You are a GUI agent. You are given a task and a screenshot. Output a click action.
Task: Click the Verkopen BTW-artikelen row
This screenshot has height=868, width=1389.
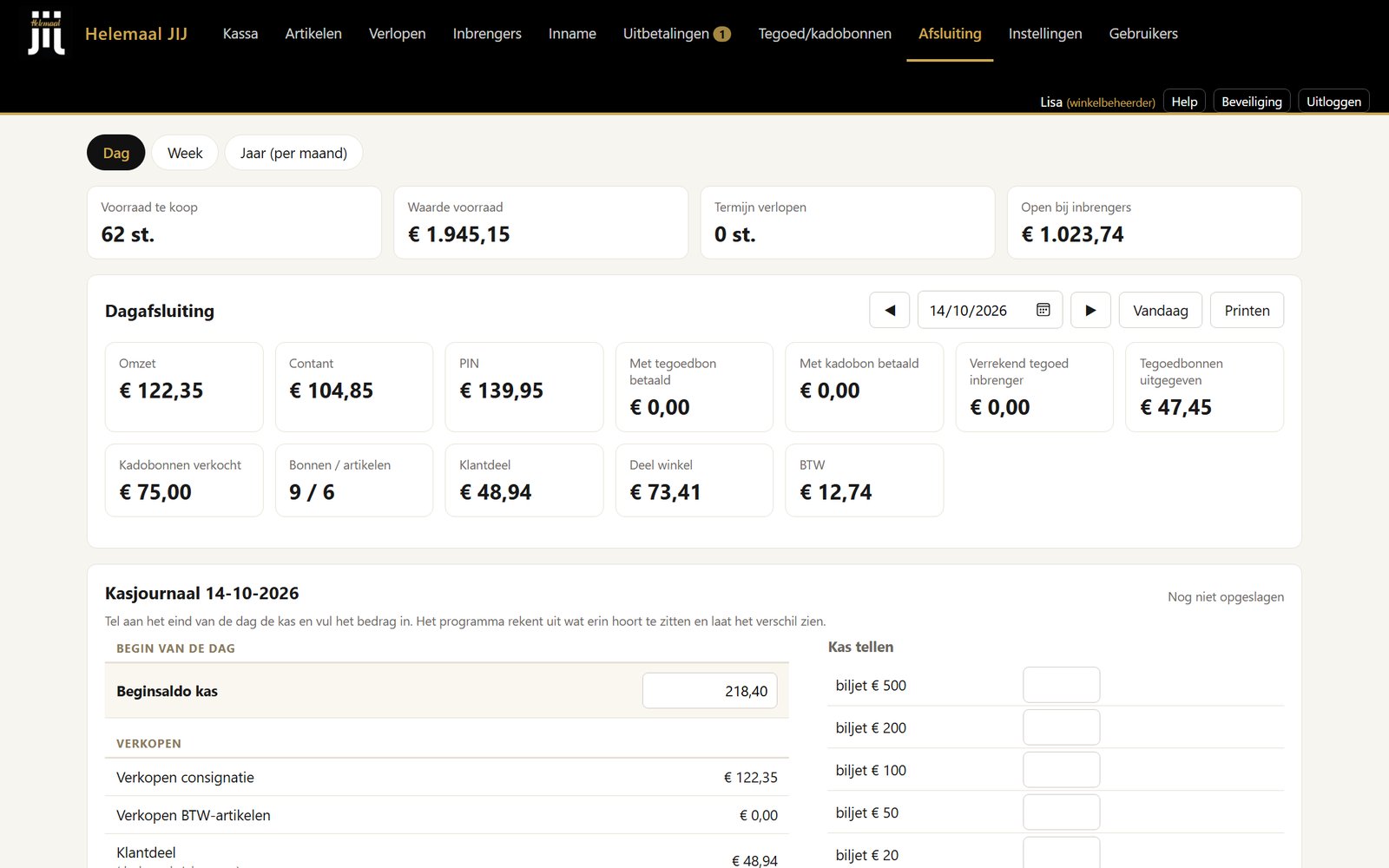tap(447, 815)
